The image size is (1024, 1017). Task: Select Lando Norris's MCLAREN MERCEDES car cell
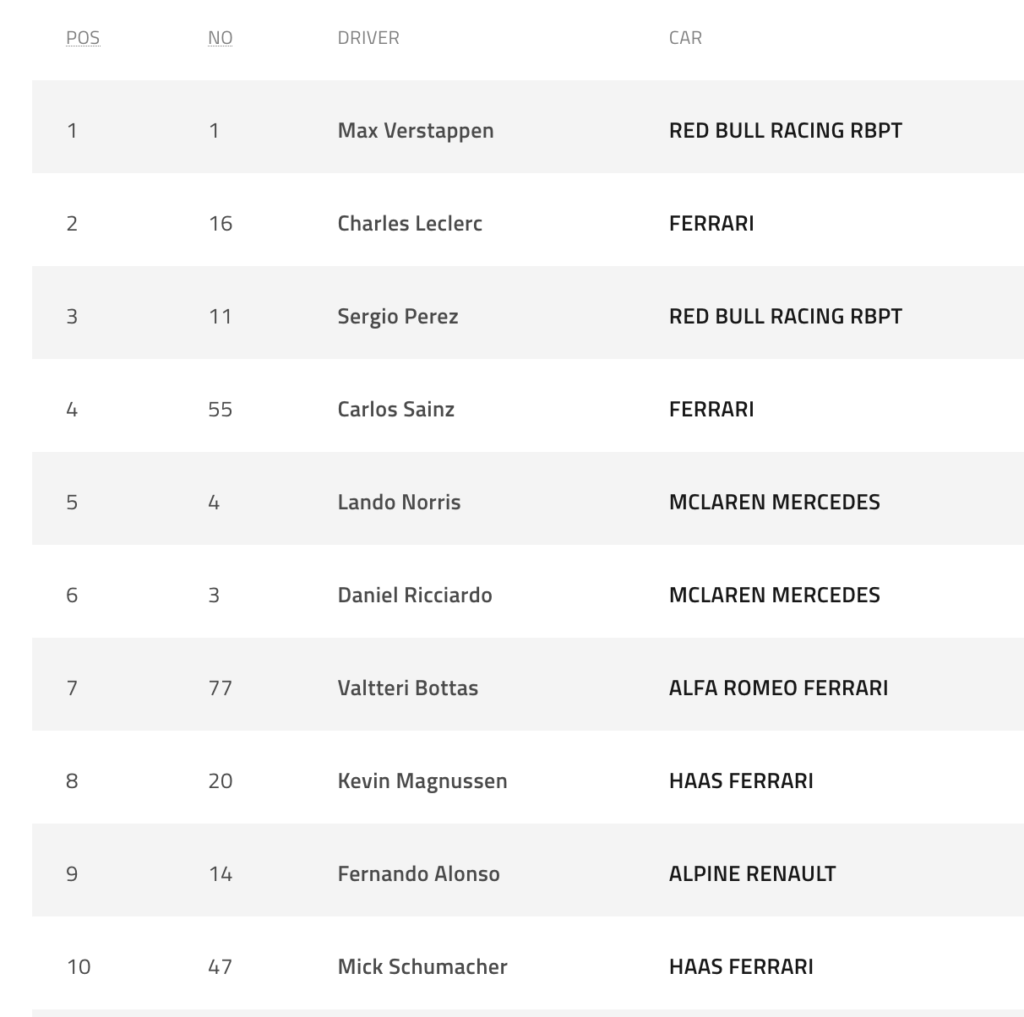(x=774, y=503)
